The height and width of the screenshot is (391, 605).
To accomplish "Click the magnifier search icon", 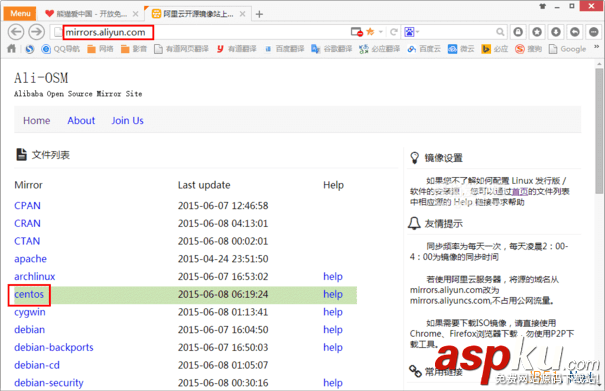I will [x=500, y=32].
